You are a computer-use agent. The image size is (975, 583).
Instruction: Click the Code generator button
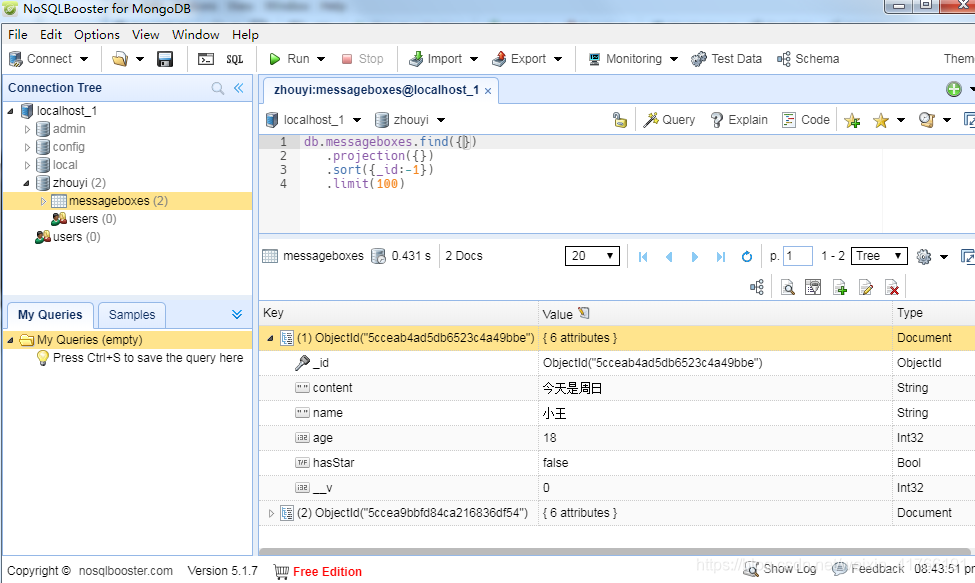coord(806,120)
